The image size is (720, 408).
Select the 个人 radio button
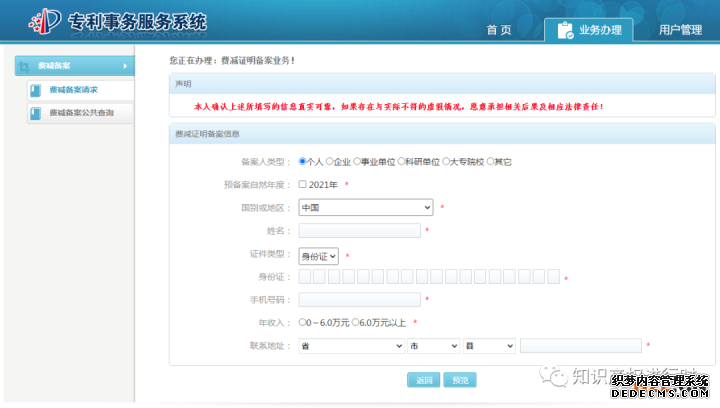pos(302,161)
